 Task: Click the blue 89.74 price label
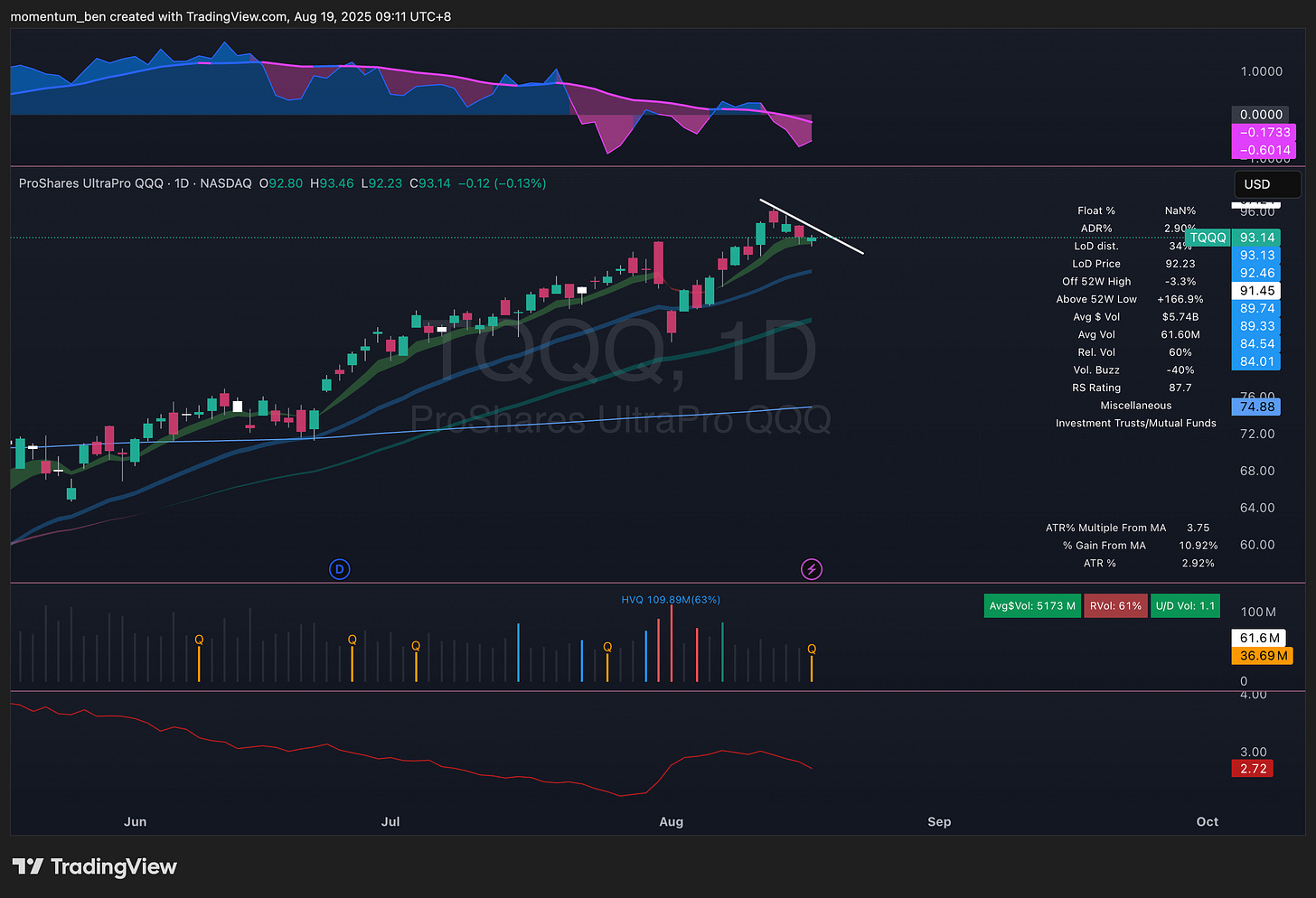click(1256, 308)
